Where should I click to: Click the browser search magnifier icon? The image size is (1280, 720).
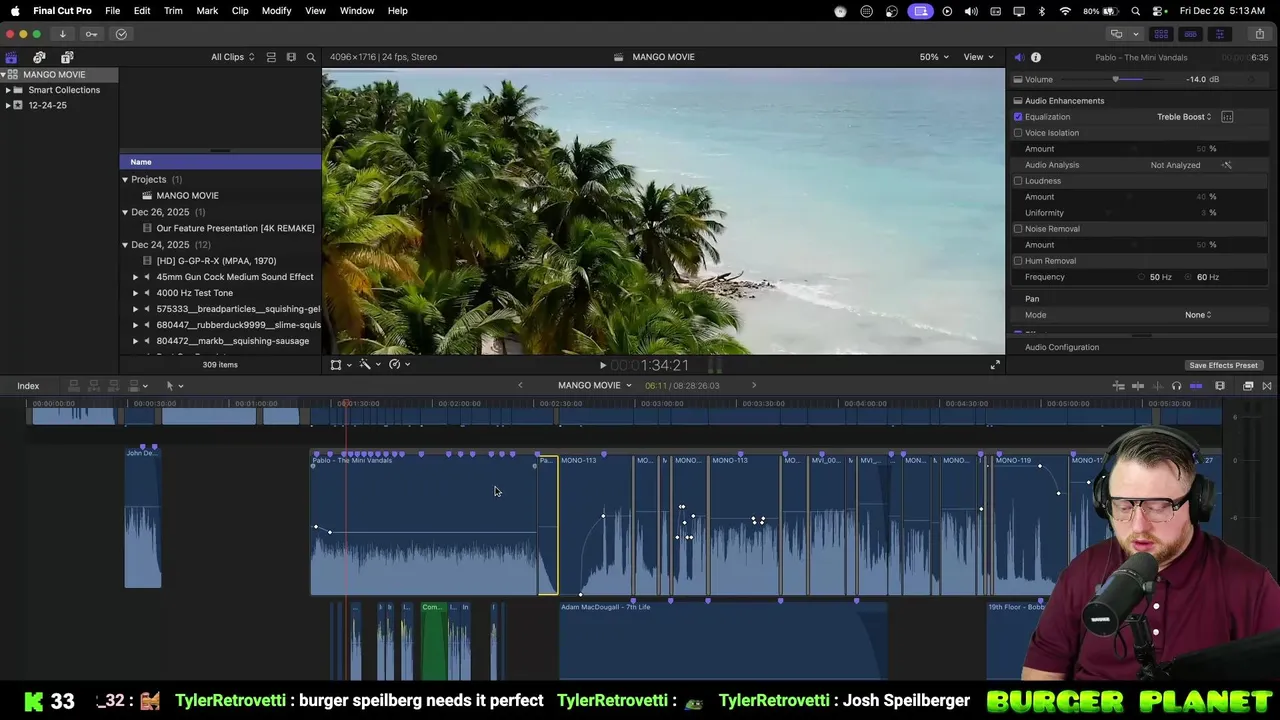(x=311, y=57)
